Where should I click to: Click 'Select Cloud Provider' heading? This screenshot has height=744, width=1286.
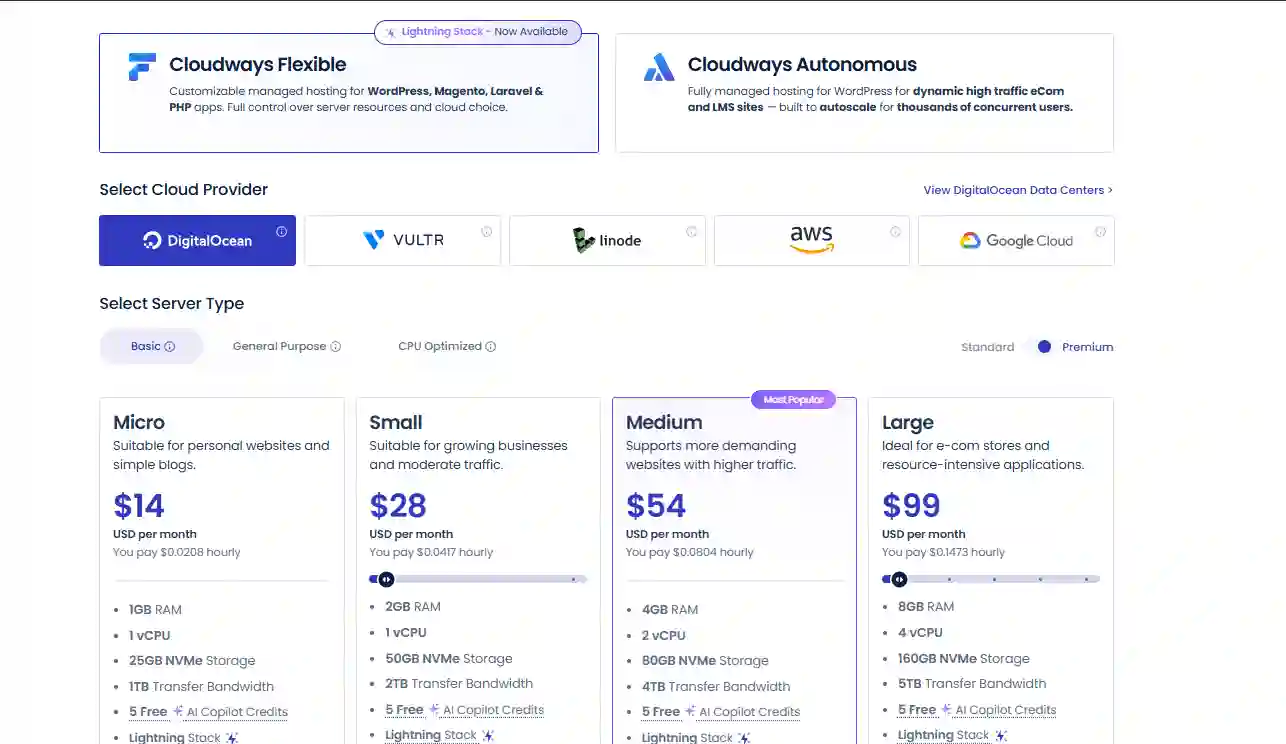[184, 190]
